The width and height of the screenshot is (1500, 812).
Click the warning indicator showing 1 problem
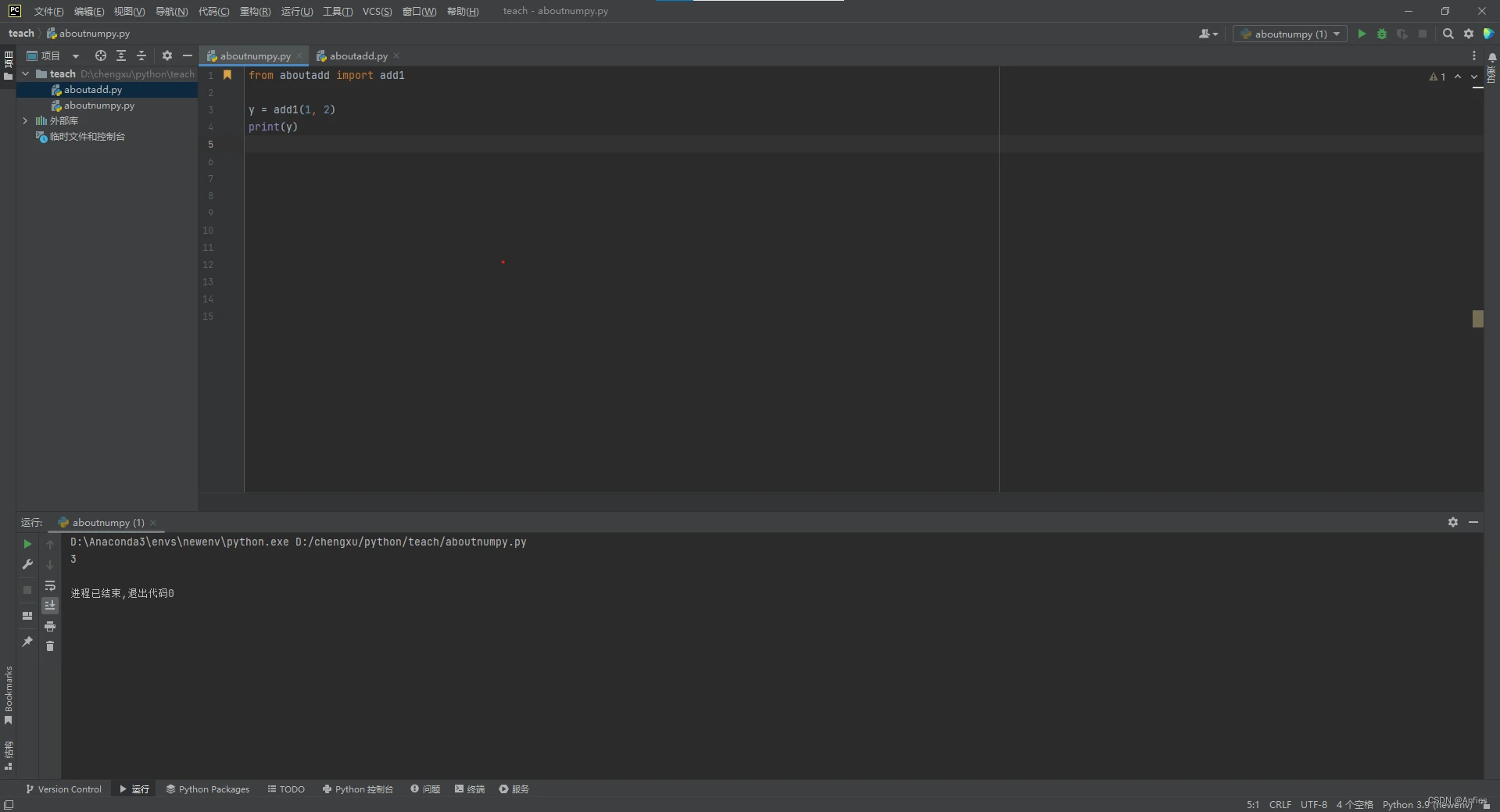pyautogui.click(x=1437, y=77)
